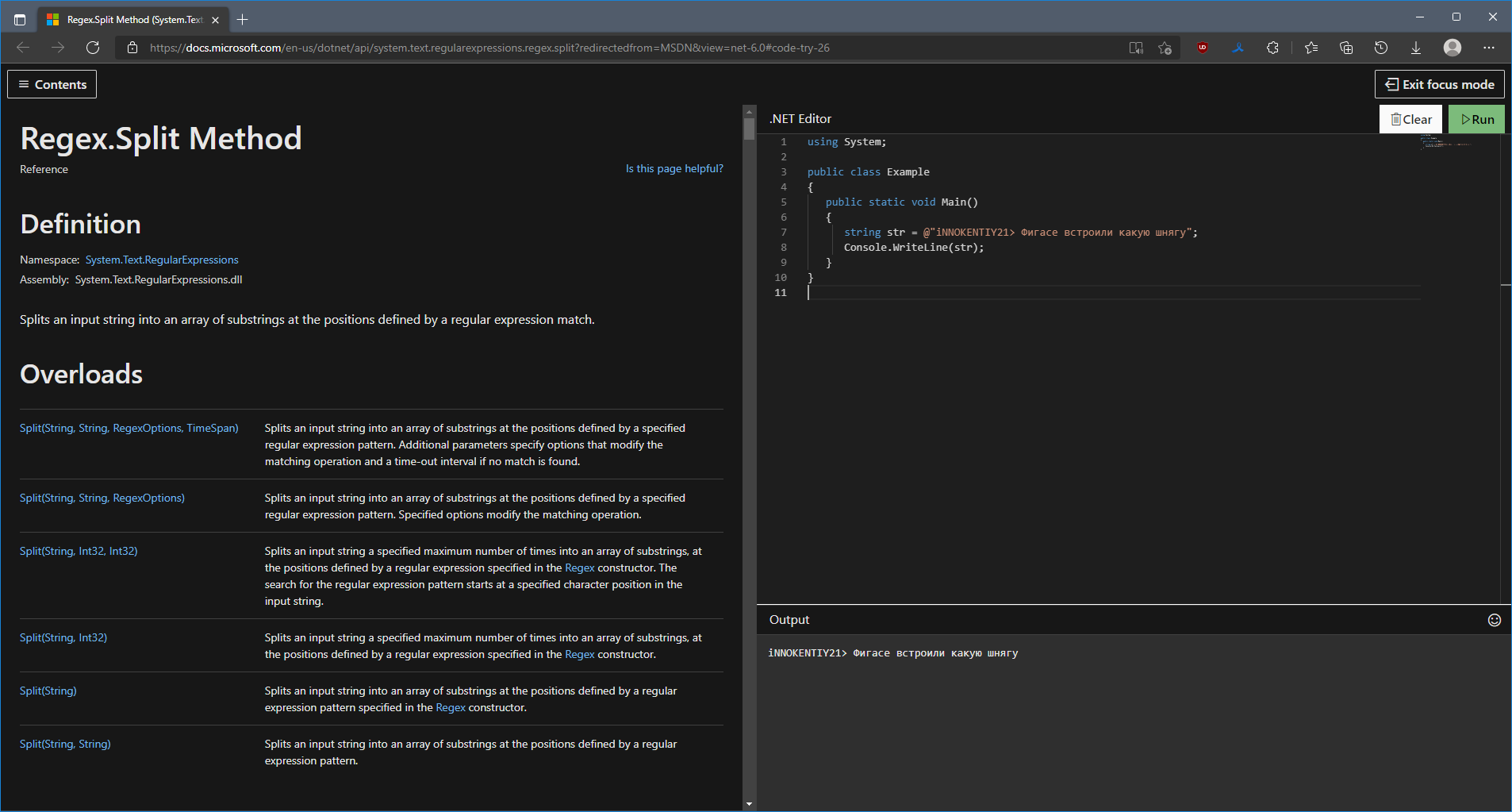The height and width of the screenshot is (812, 1512).
Task: Open the Contents menu
Action: click(x=52, y=84)
